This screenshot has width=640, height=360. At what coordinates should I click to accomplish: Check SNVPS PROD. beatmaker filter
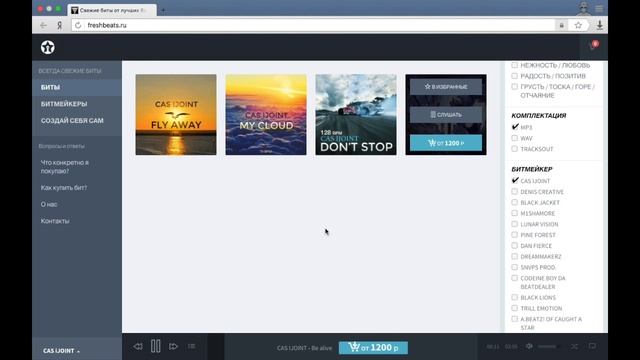[515, 267]
